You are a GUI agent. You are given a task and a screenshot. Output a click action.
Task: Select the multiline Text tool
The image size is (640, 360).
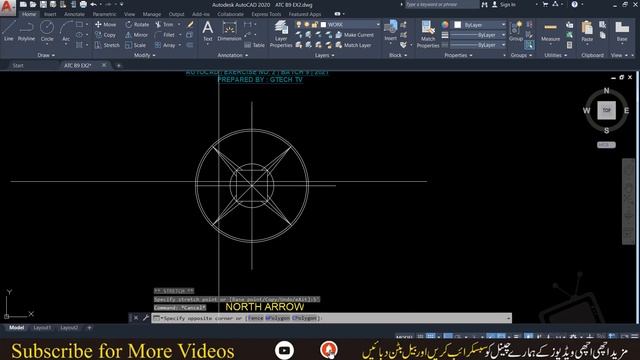pos(208,31)
